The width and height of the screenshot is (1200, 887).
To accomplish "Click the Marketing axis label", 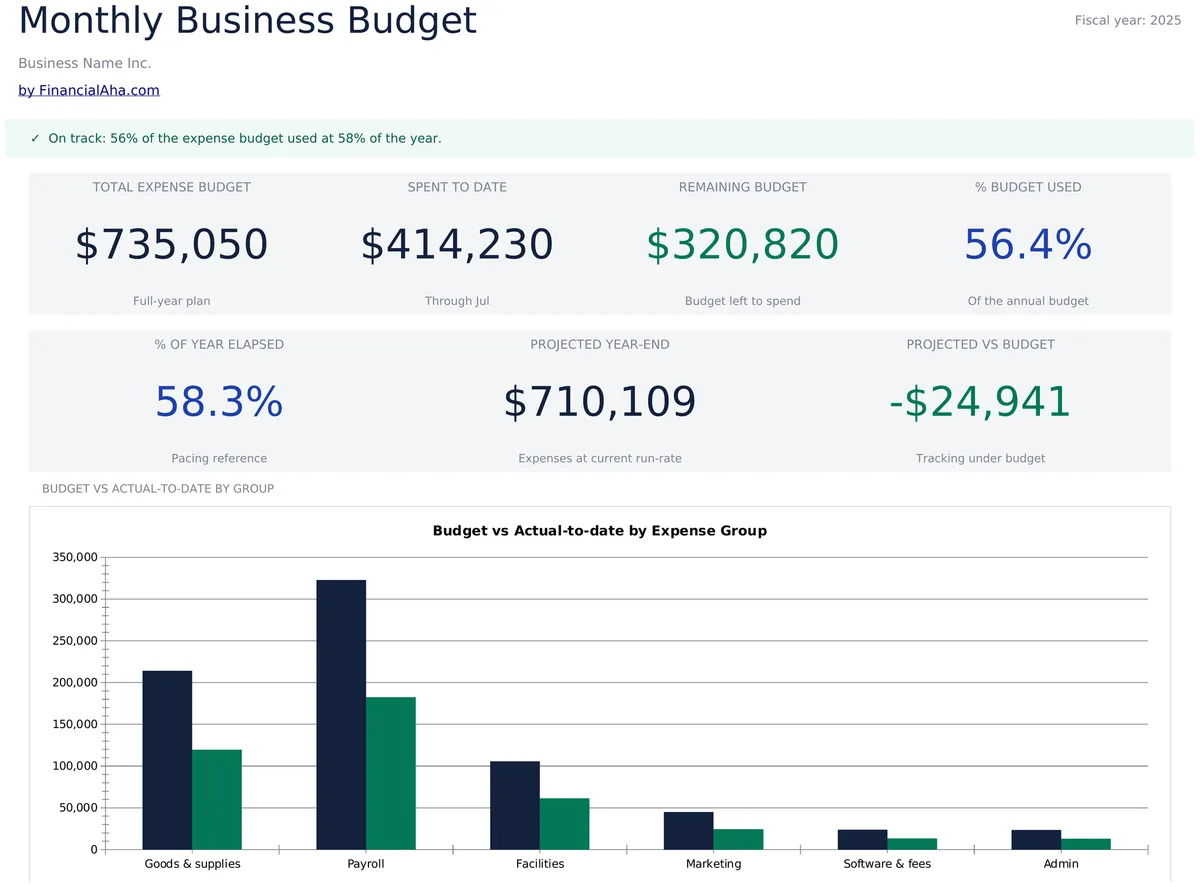I will (714, 864).
